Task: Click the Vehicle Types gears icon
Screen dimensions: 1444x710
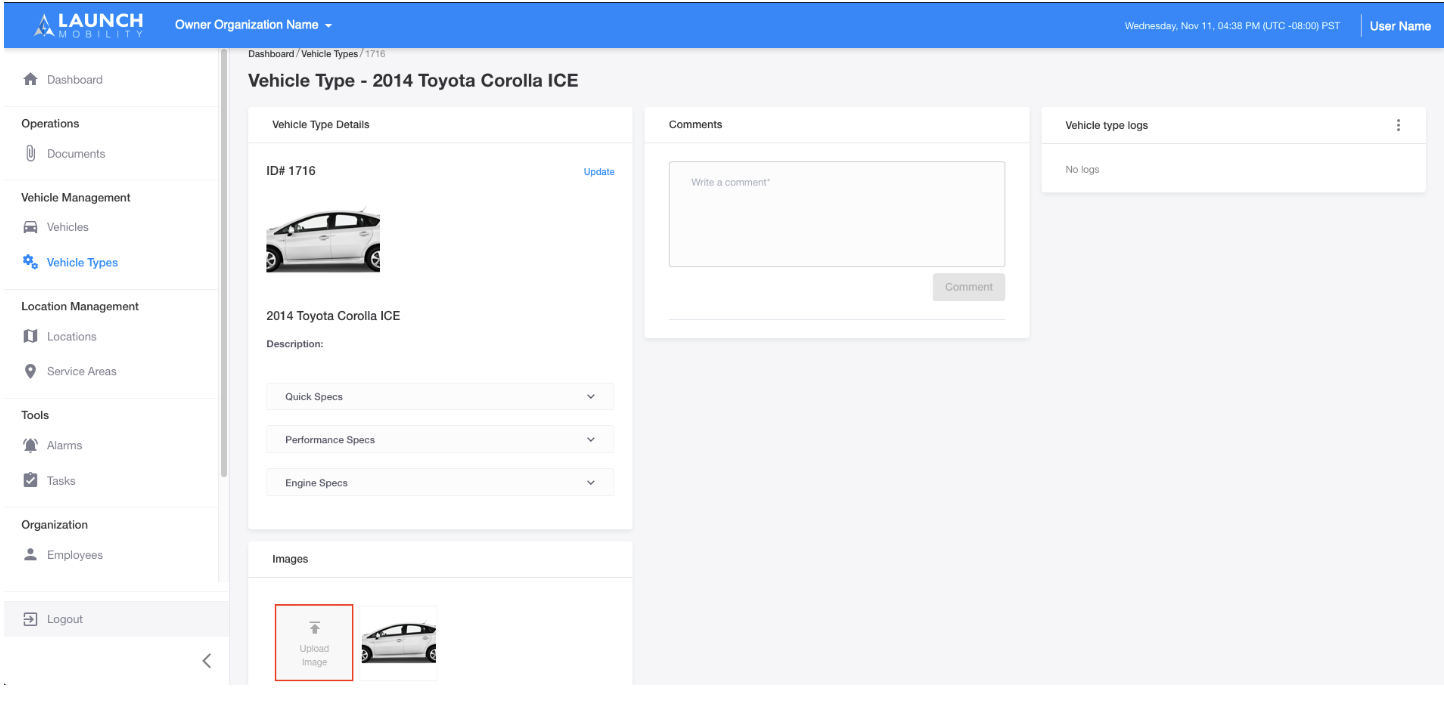Action: (30, 262)
